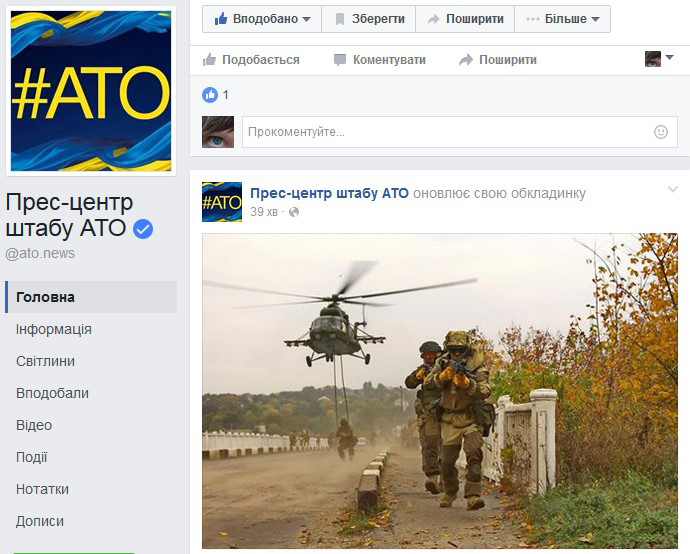The image size is (690, 554).
Task: Click Коментувати under the post
Action: [x=379, y=60]
